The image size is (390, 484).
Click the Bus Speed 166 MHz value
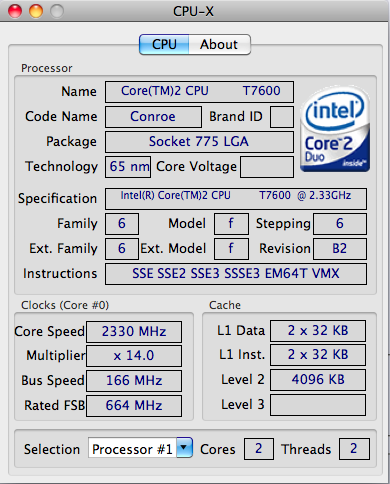[x=134, y=381]
